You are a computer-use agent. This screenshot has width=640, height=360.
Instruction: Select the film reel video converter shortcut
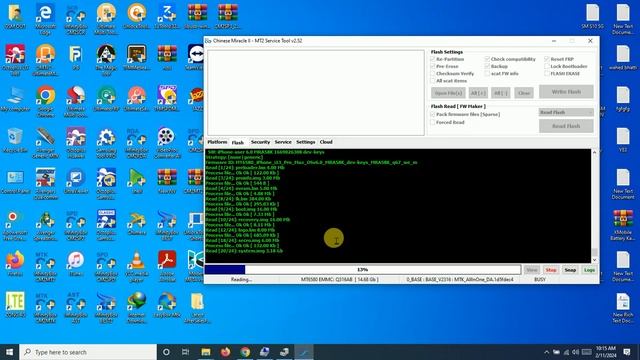pos(167,143)
